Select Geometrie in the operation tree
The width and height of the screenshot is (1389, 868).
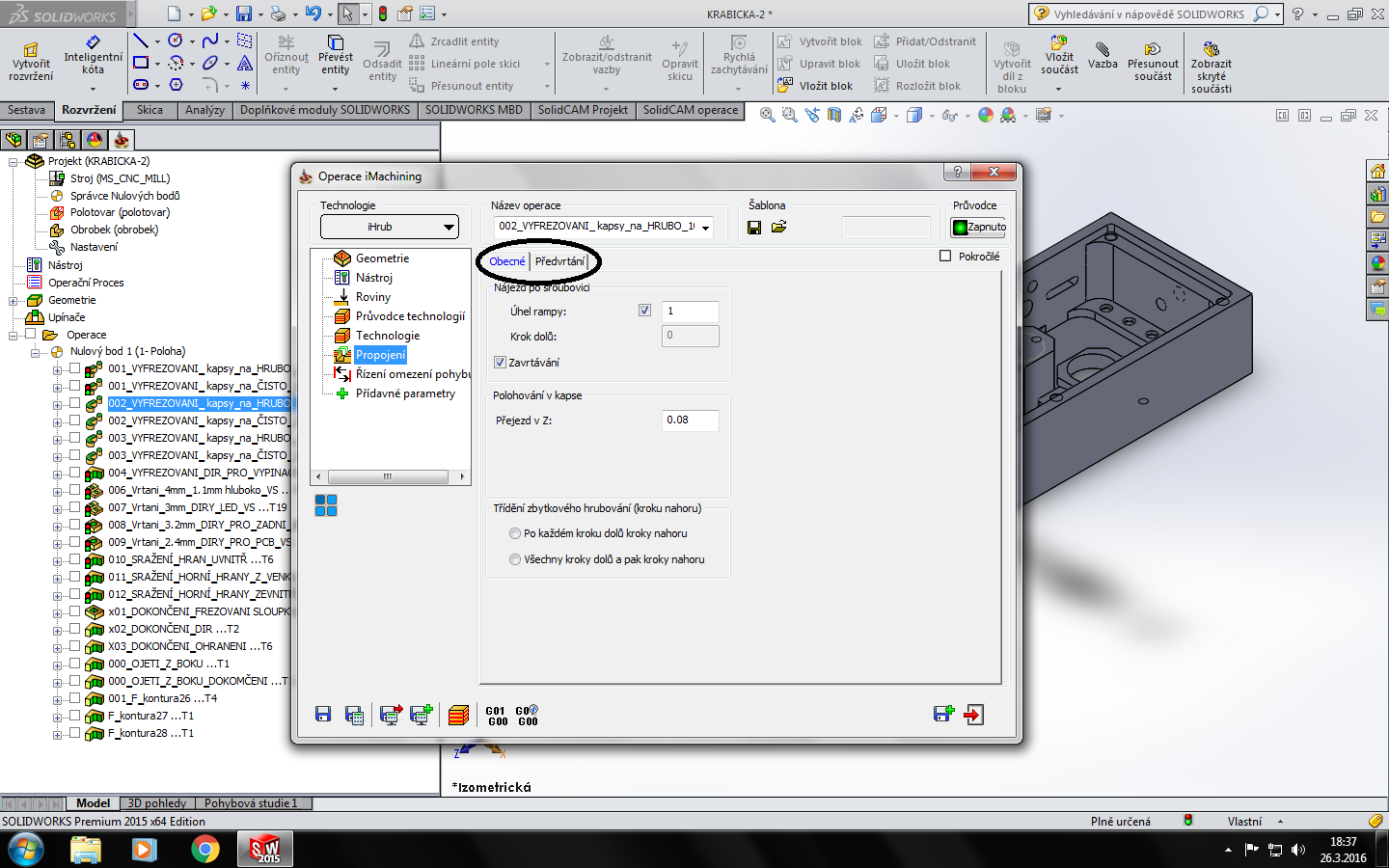tap(382, 258)
